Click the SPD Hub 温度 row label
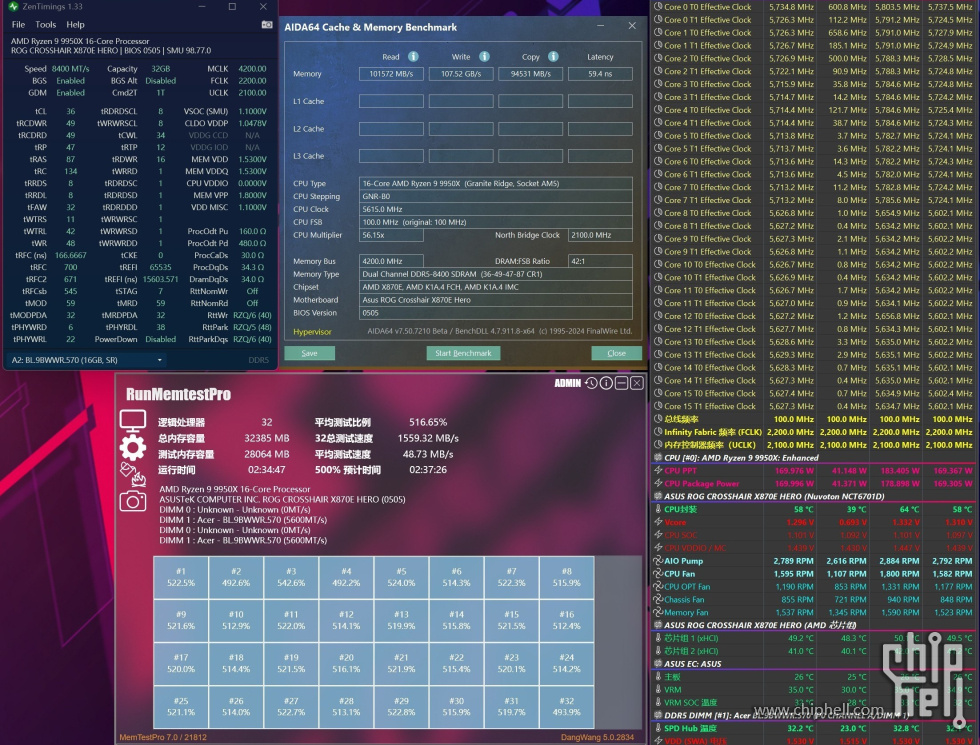The height and width of the screenshot is (745, 980). click(690, 728)
